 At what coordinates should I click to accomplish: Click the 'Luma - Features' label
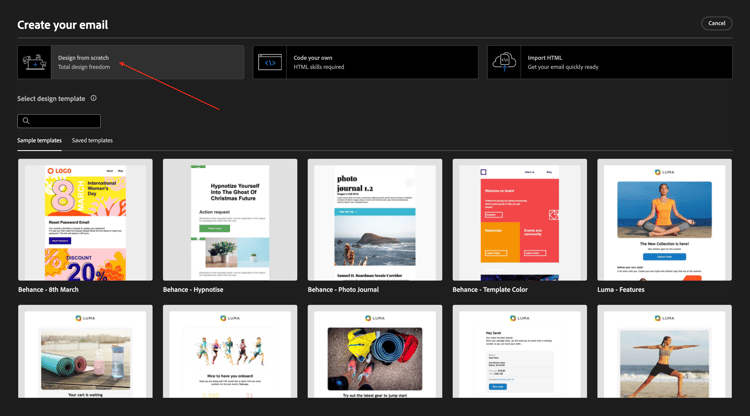point(621,290)
